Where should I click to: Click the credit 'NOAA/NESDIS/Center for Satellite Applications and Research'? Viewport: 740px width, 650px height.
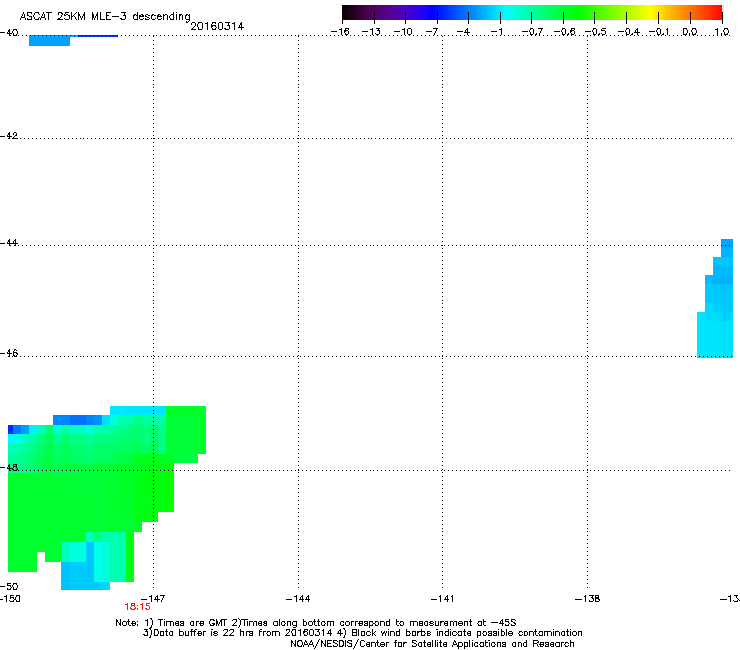tap(432, 644)
